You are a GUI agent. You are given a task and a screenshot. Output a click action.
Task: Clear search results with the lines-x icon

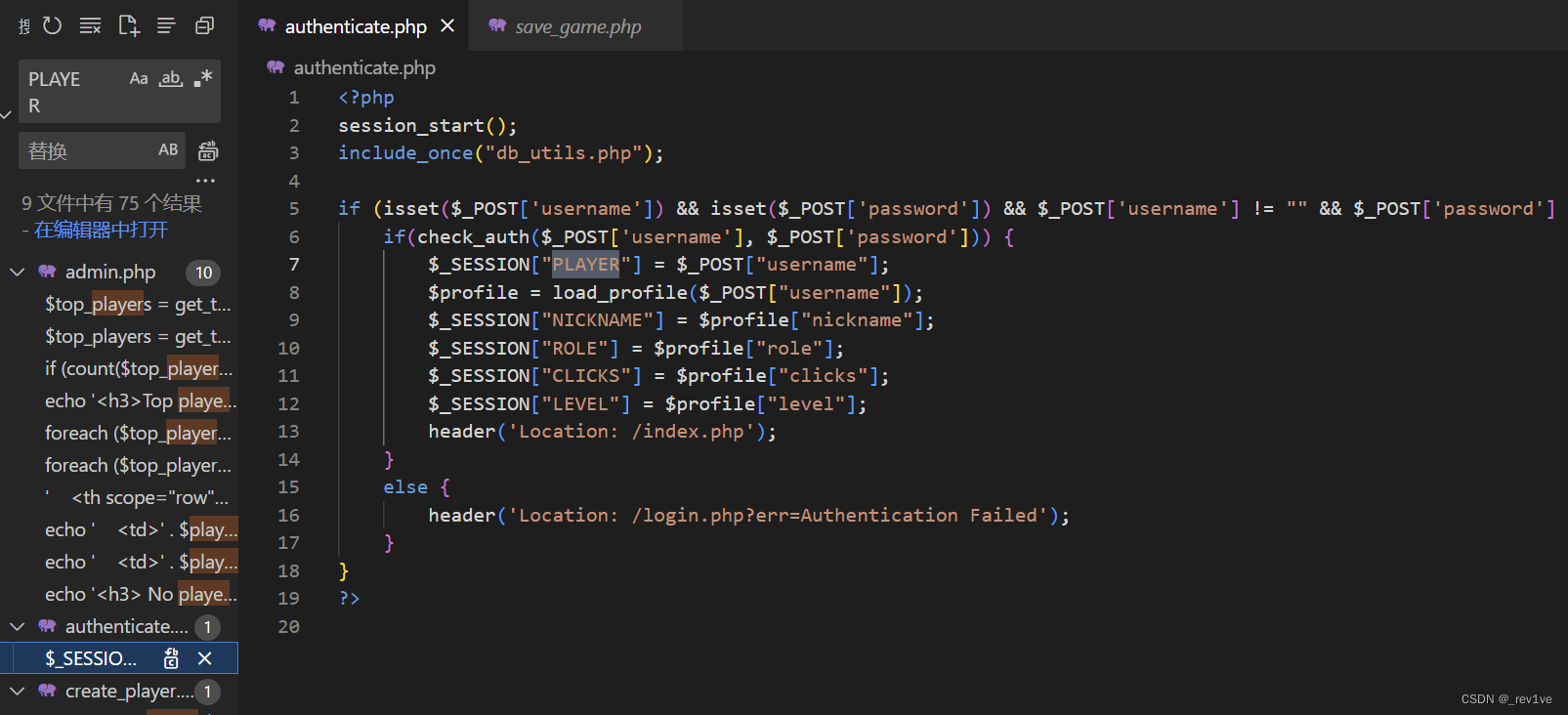click(90, 25)
